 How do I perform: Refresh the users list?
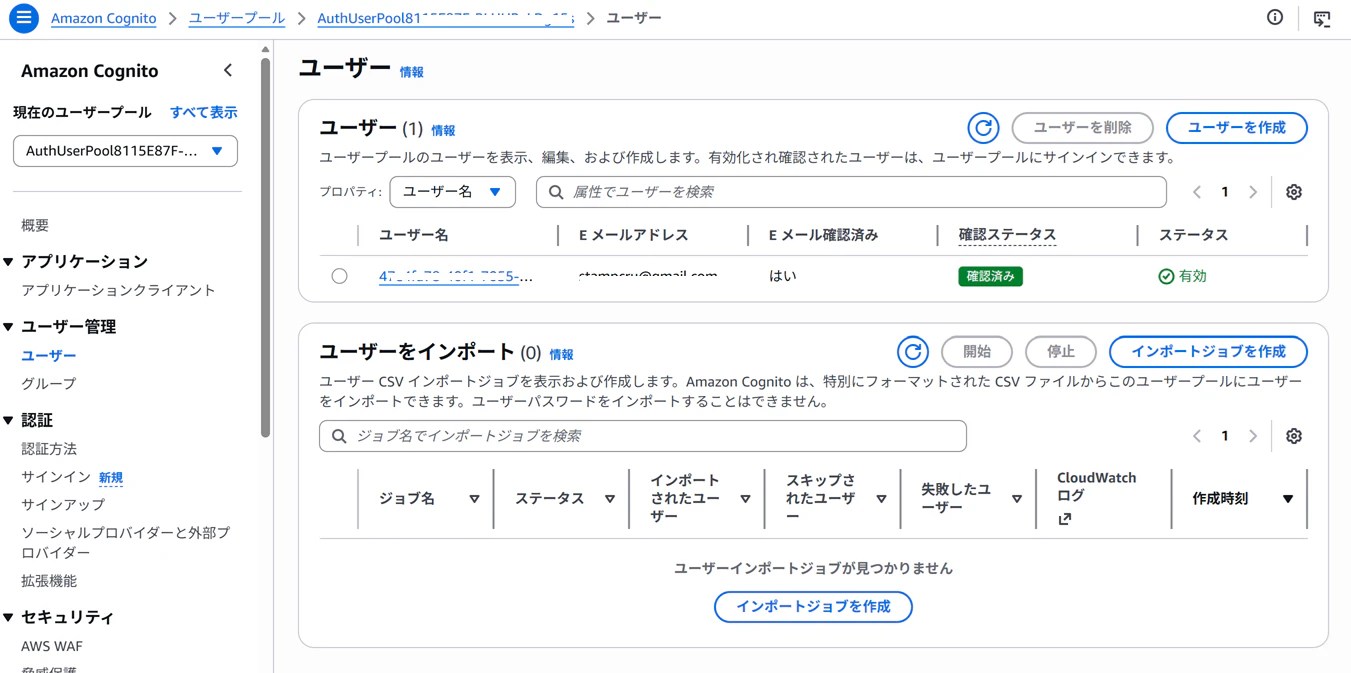tap(983, 128)
